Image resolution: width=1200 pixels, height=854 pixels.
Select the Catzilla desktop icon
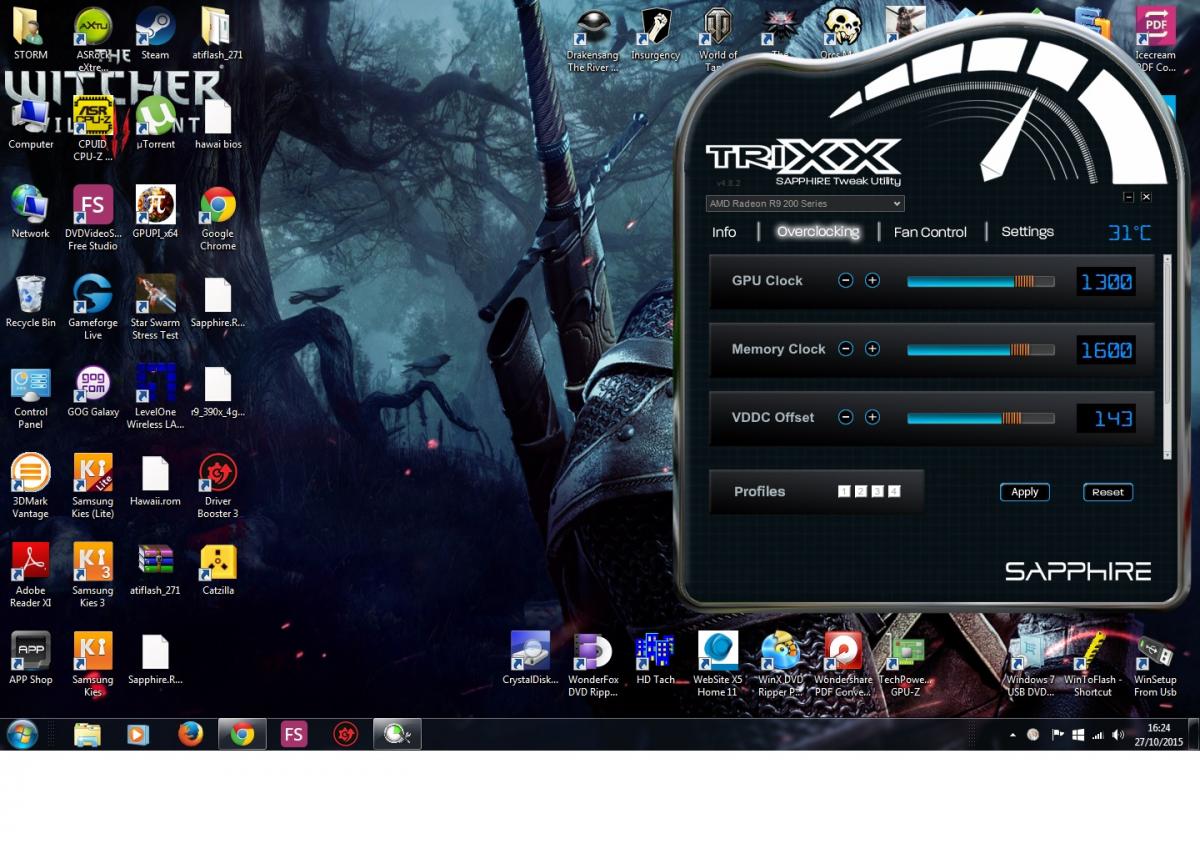[x=217, y=569]
